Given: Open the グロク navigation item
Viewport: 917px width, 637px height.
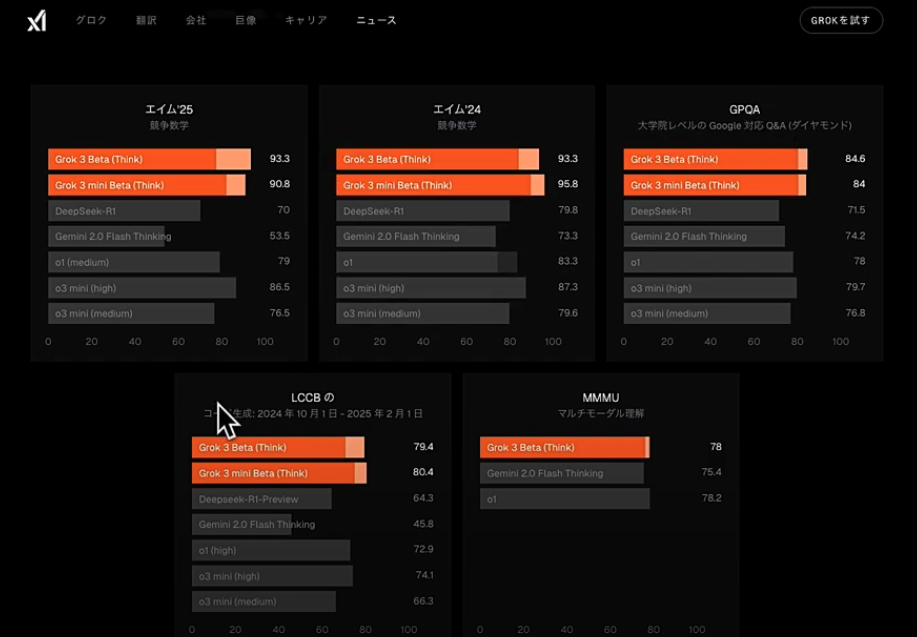Looking at the screenshot, I should (91, 20).
